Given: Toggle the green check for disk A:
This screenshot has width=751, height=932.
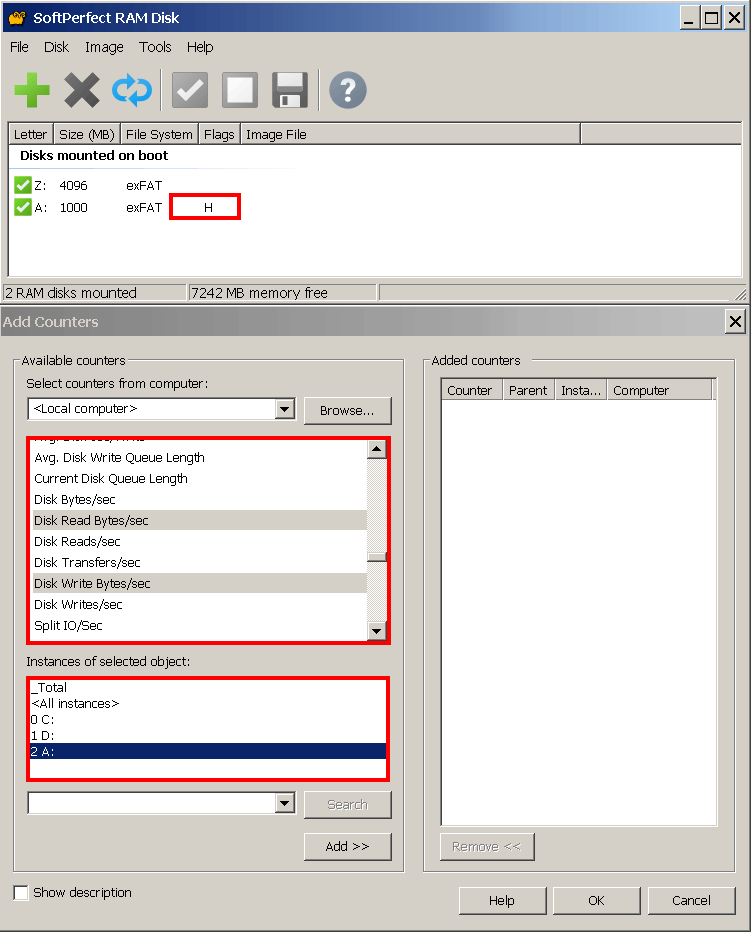Looking at the screenshot, I should [x=23, y=207].
